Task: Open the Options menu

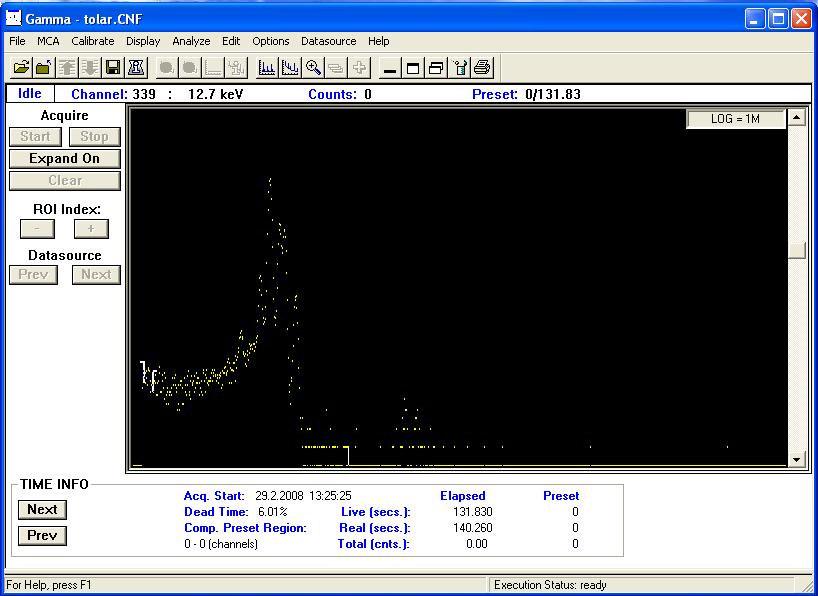Action: click(271, 41)
